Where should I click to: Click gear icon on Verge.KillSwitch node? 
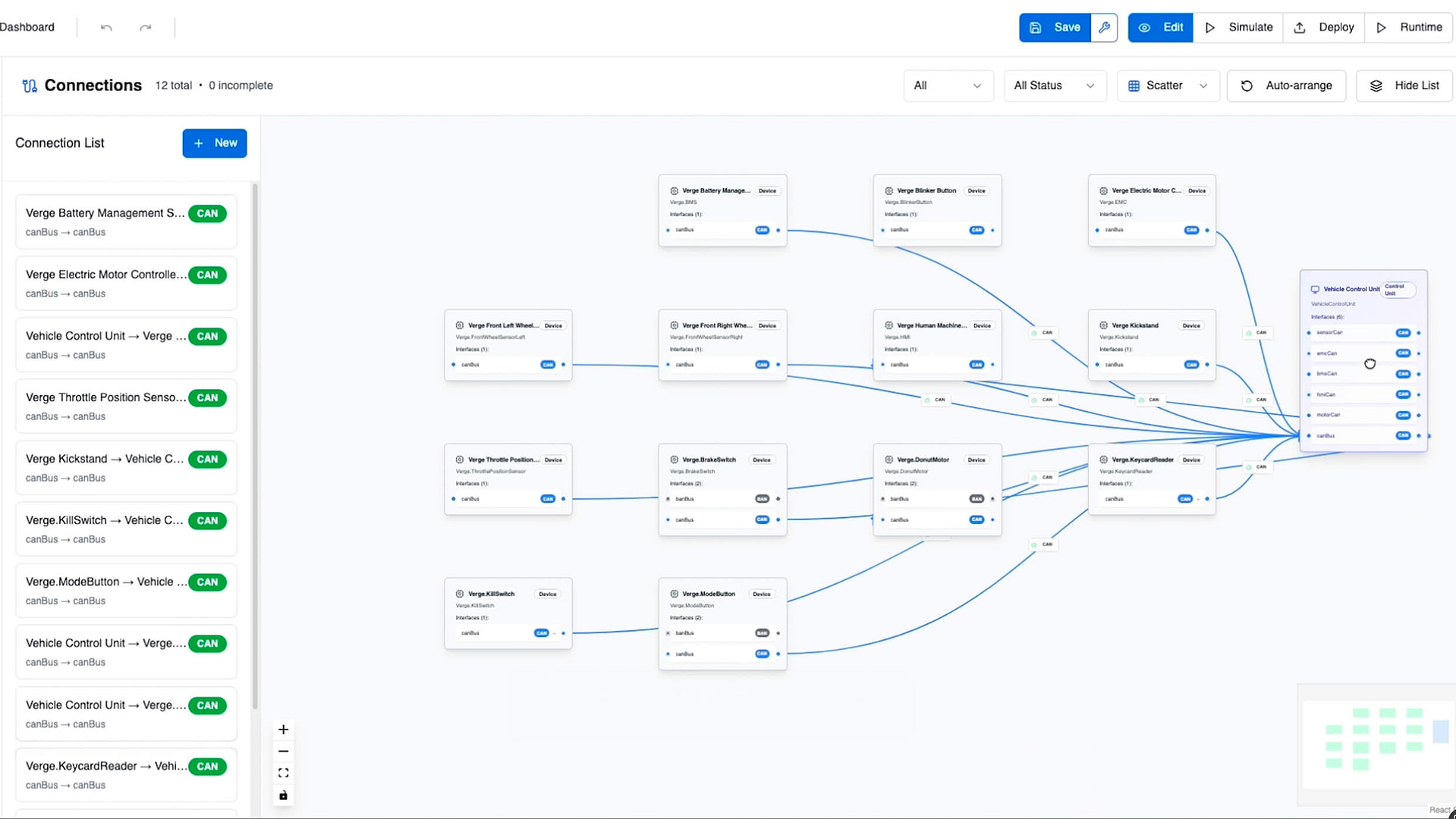tap(460, 594)
